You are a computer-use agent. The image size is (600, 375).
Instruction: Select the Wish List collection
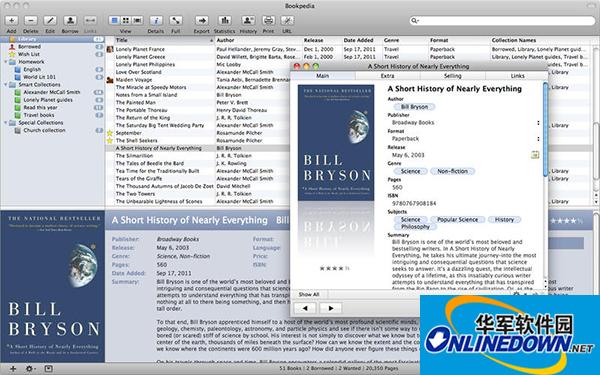(52, 54)
